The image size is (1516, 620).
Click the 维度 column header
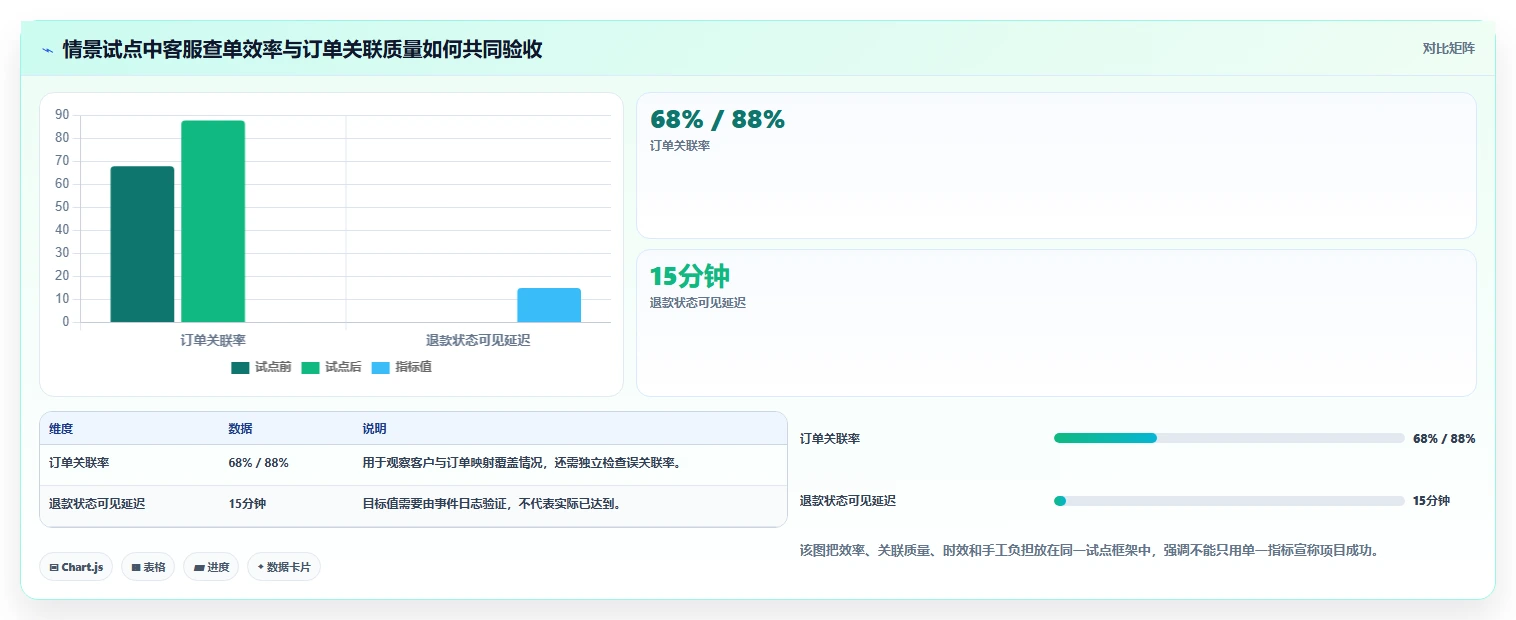coord(61,429)
